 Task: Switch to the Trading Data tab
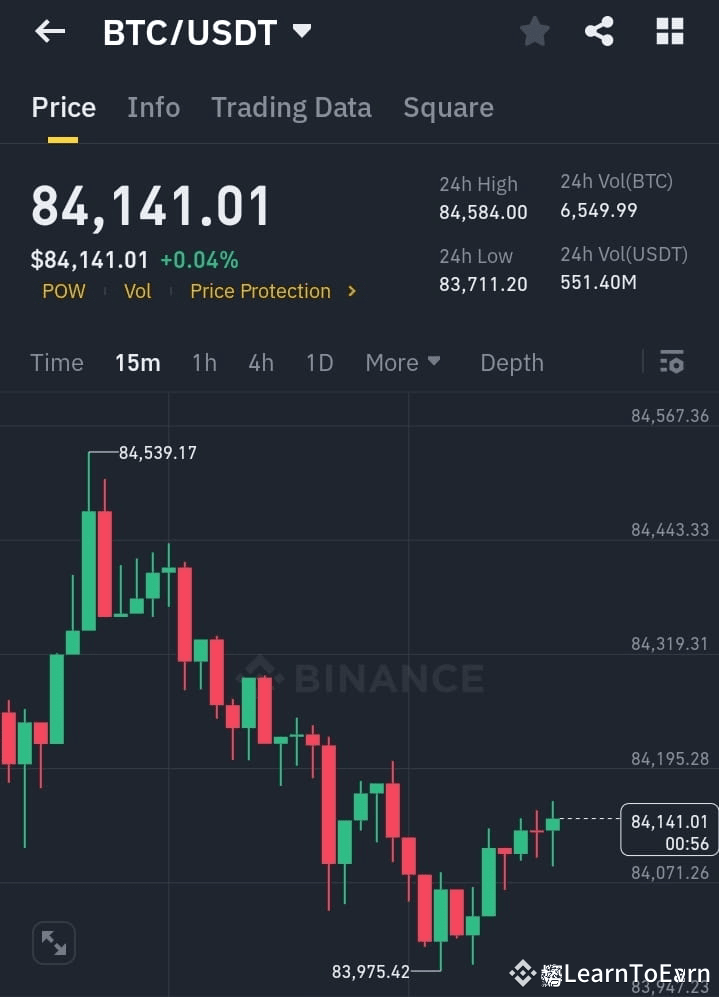click(291, 107)
